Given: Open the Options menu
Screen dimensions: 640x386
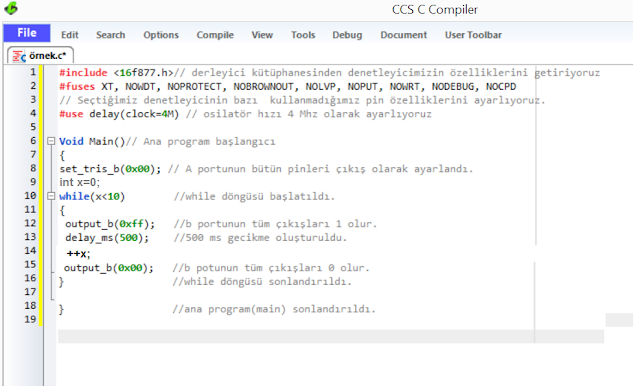Looking at the screenshot, I should point(161,35).
